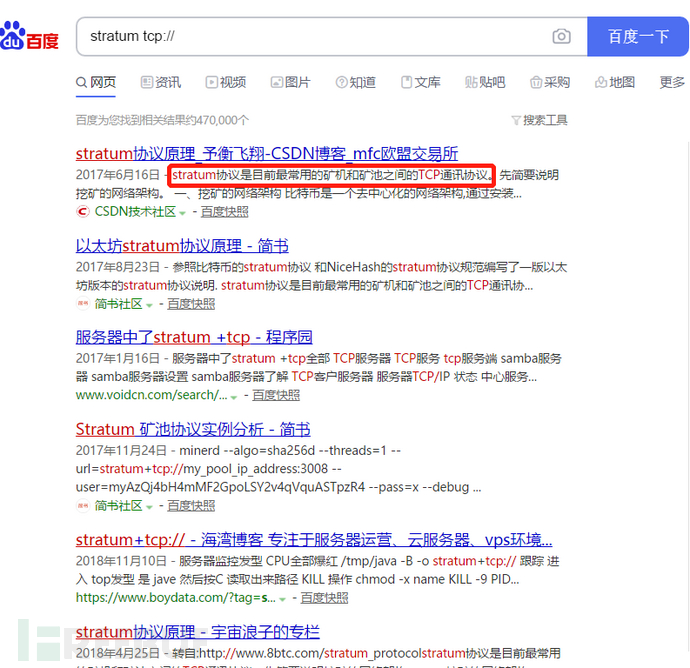Viewport: 690px width, 668px height.
Task: Switch to the 资讯 tab
Action: pos(161,82)
